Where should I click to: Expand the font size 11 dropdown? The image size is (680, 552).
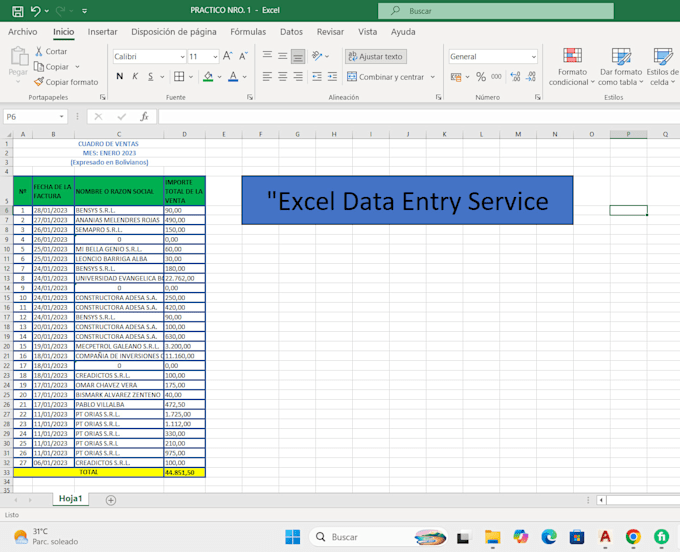pos(215,57)
